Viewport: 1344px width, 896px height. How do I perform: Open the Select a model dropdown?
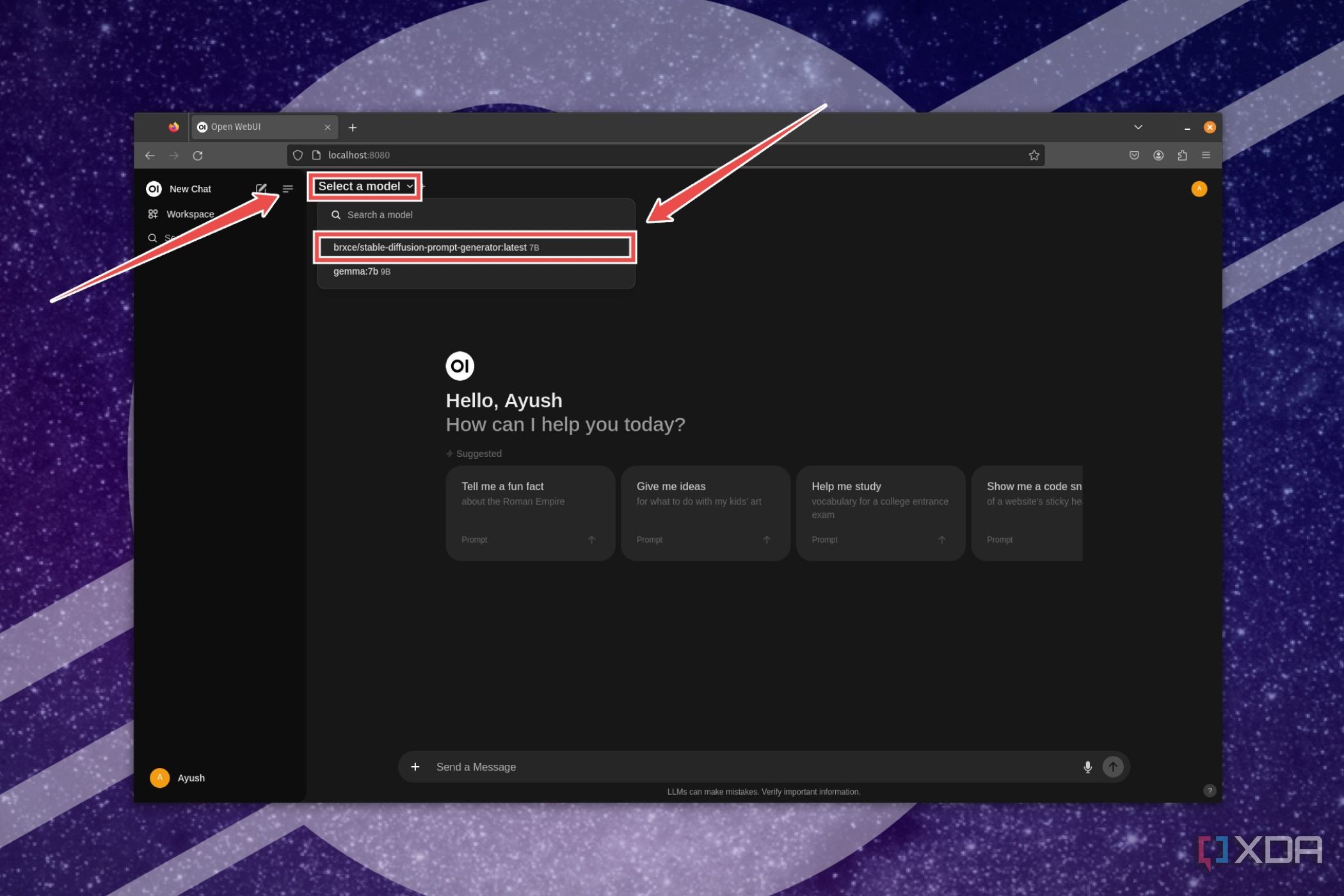365,186
